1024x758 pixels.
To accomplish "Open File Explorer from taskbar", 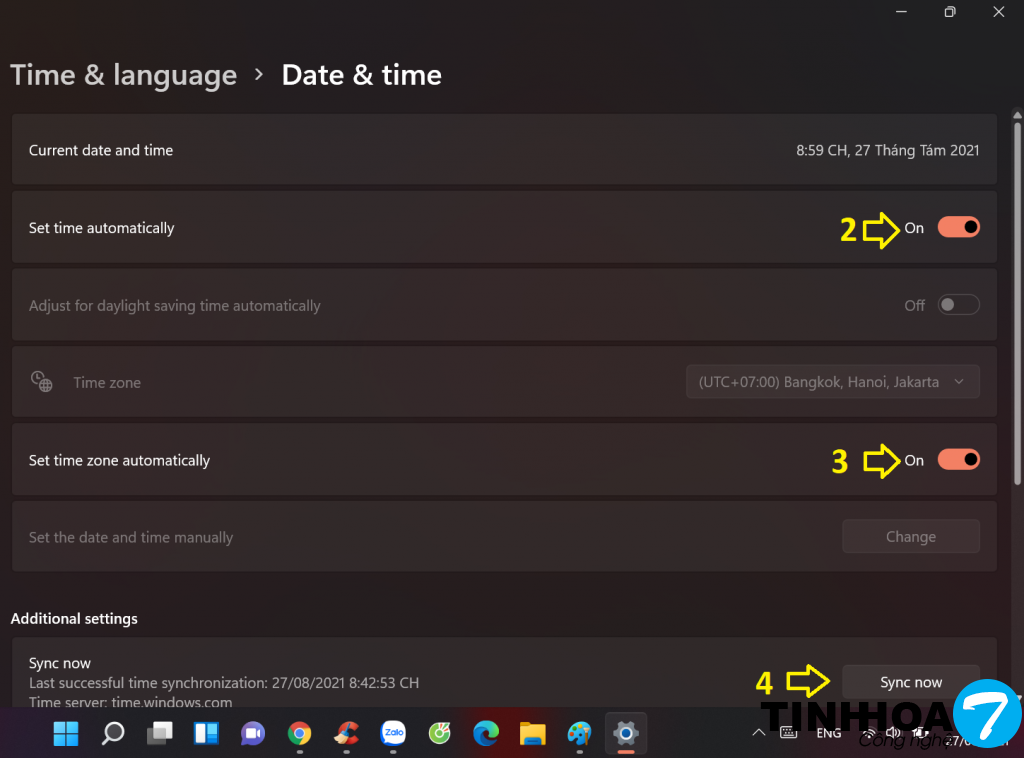I will click(532, 734).
